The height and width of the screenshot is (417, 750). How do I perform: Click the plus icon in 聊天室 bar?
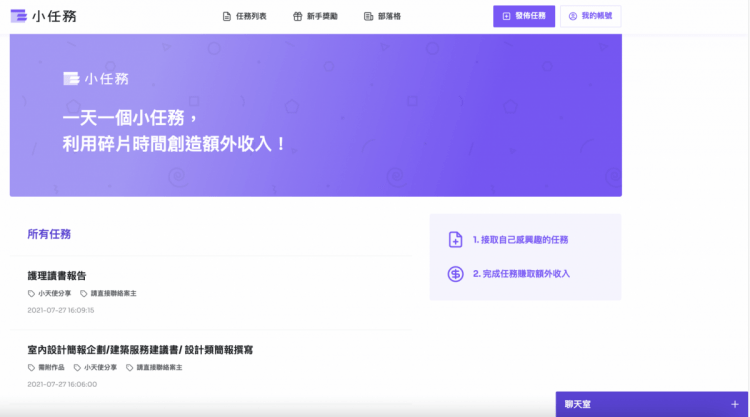(735, 404)
